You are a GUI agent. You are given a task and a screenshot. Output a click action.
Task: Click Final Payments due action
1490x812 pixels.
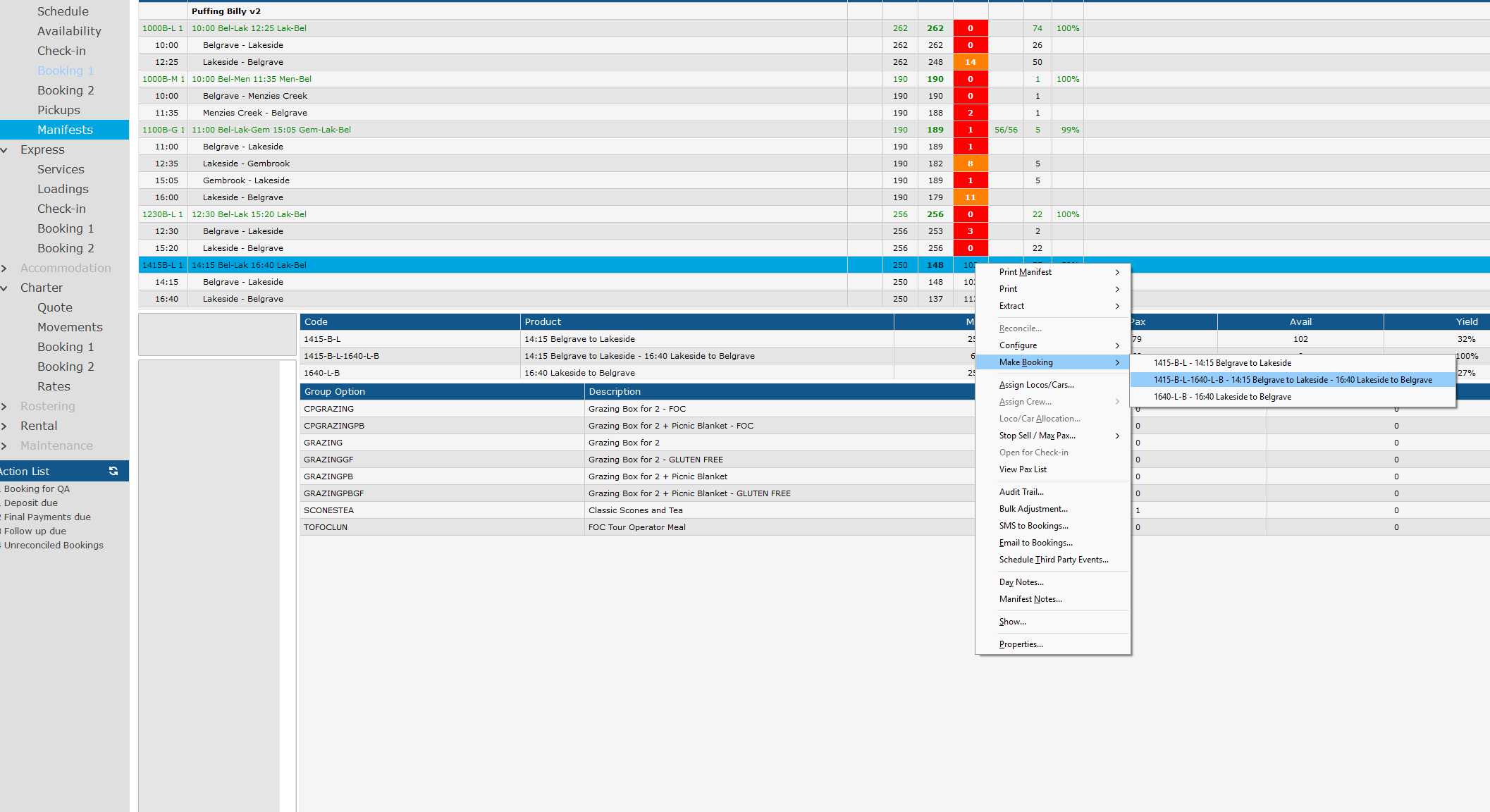(x=47, y=517)
